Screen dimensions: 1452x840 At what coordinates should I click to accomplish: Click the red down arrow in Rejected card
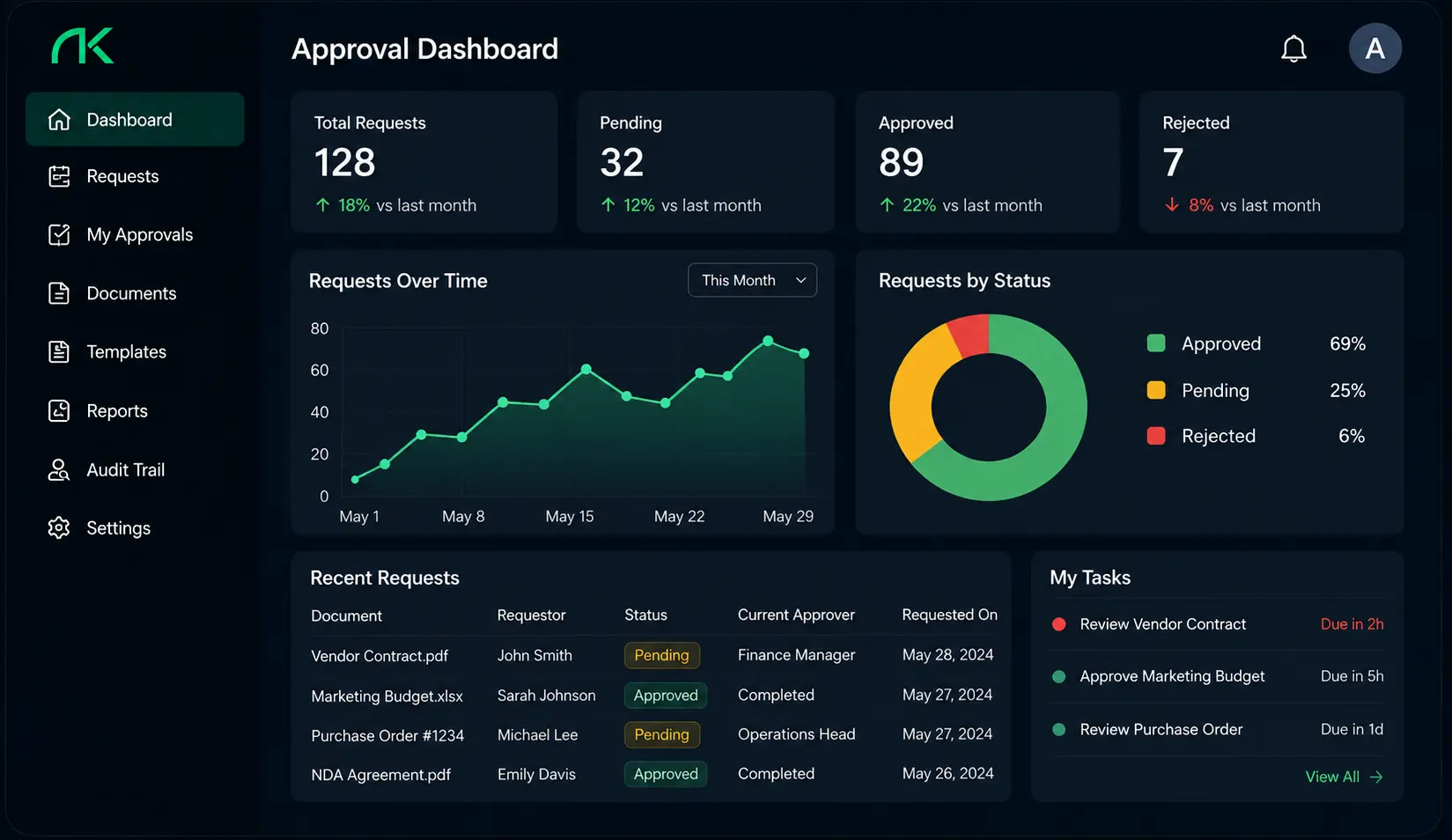(1172, 205)
